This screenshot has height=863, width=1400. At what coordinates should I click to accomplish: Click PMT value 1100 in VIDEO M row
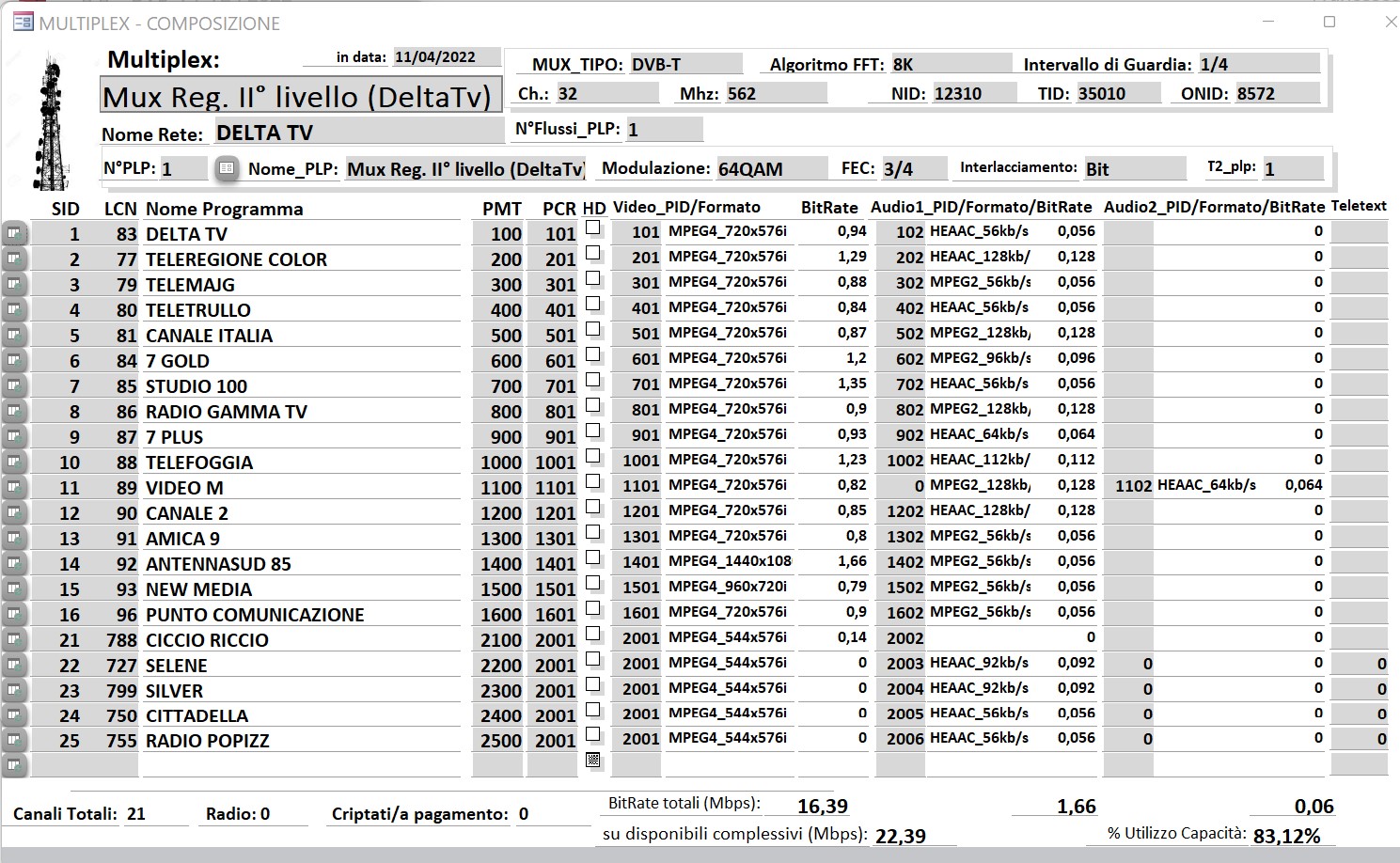click(497, 488)
